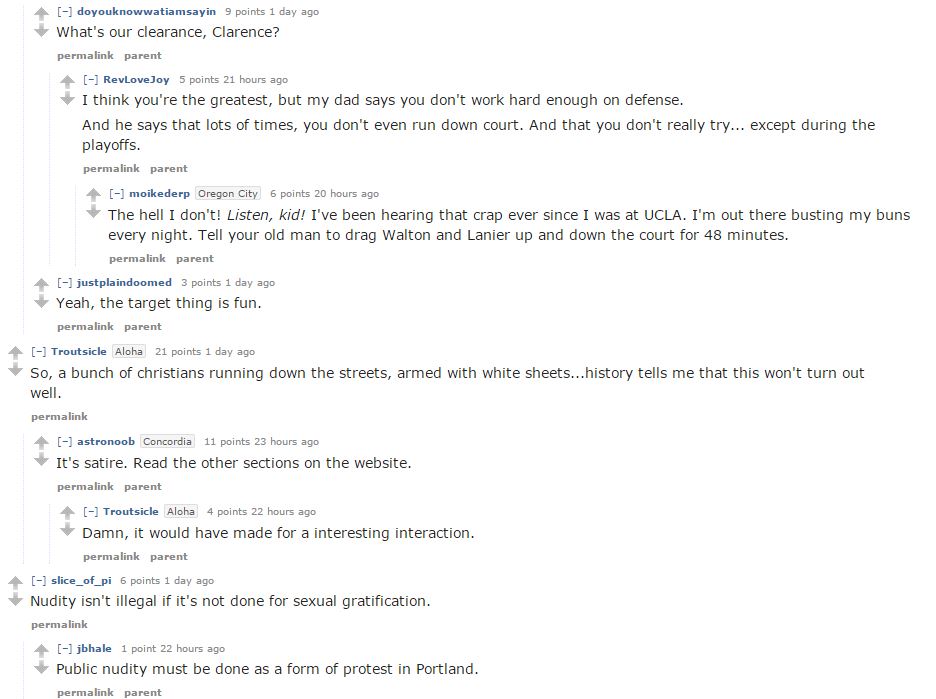The height and width of the screenshot is (699, 936).
Task: Click the Oregon City flair tag
Action: [228, 193]
